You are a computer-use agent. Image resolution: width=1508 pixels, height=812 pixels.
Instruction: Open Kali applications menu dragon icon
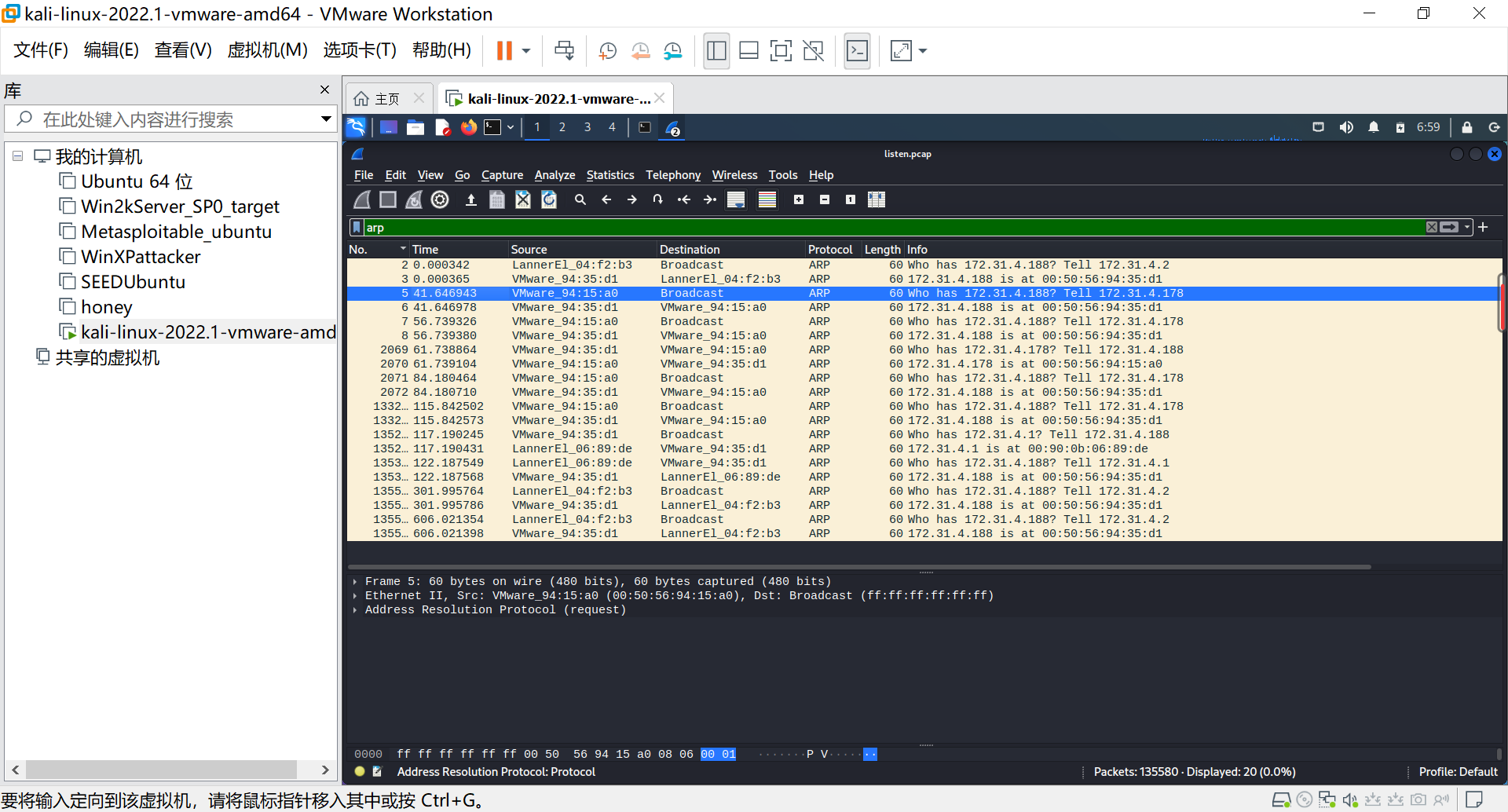pyautogui.click(x=357, y=127)
